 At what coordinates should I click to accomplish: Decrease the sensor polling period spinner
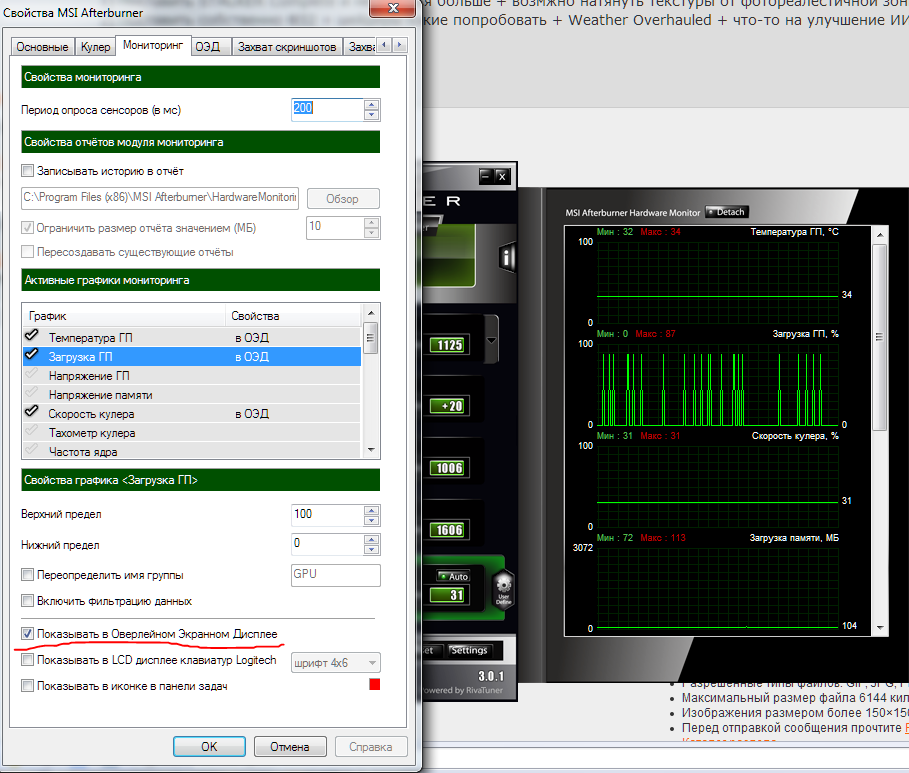[372, 115]
